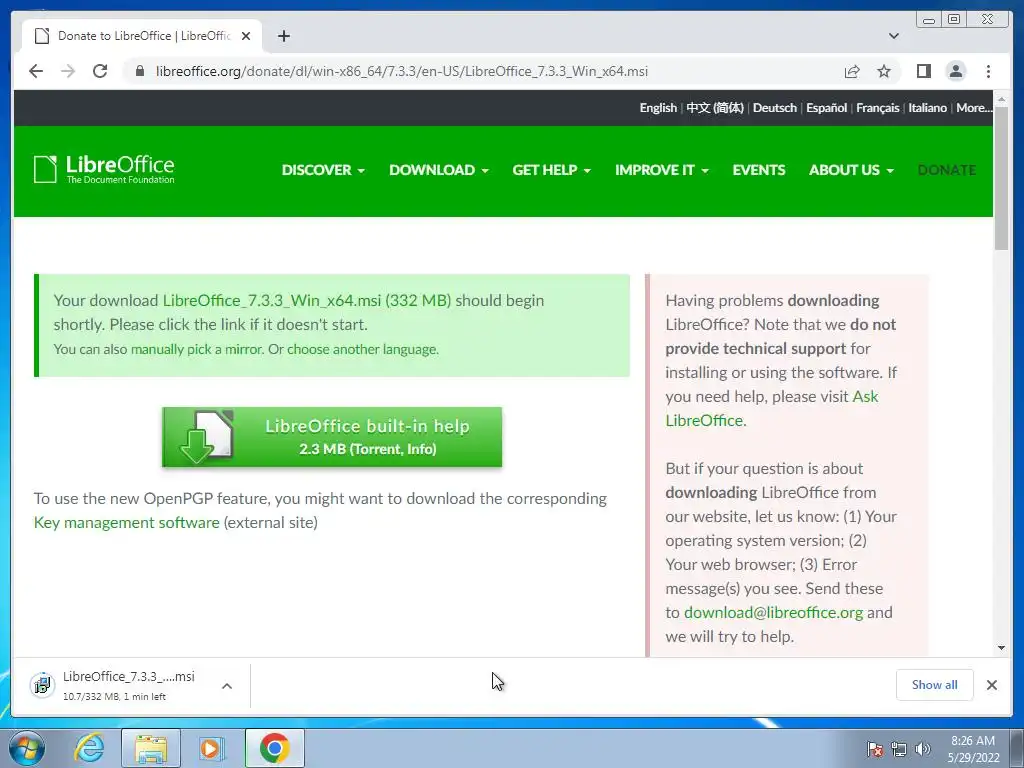Expand the GET HELP menu
1024x768 pixels.
click(x=552, y=170)
